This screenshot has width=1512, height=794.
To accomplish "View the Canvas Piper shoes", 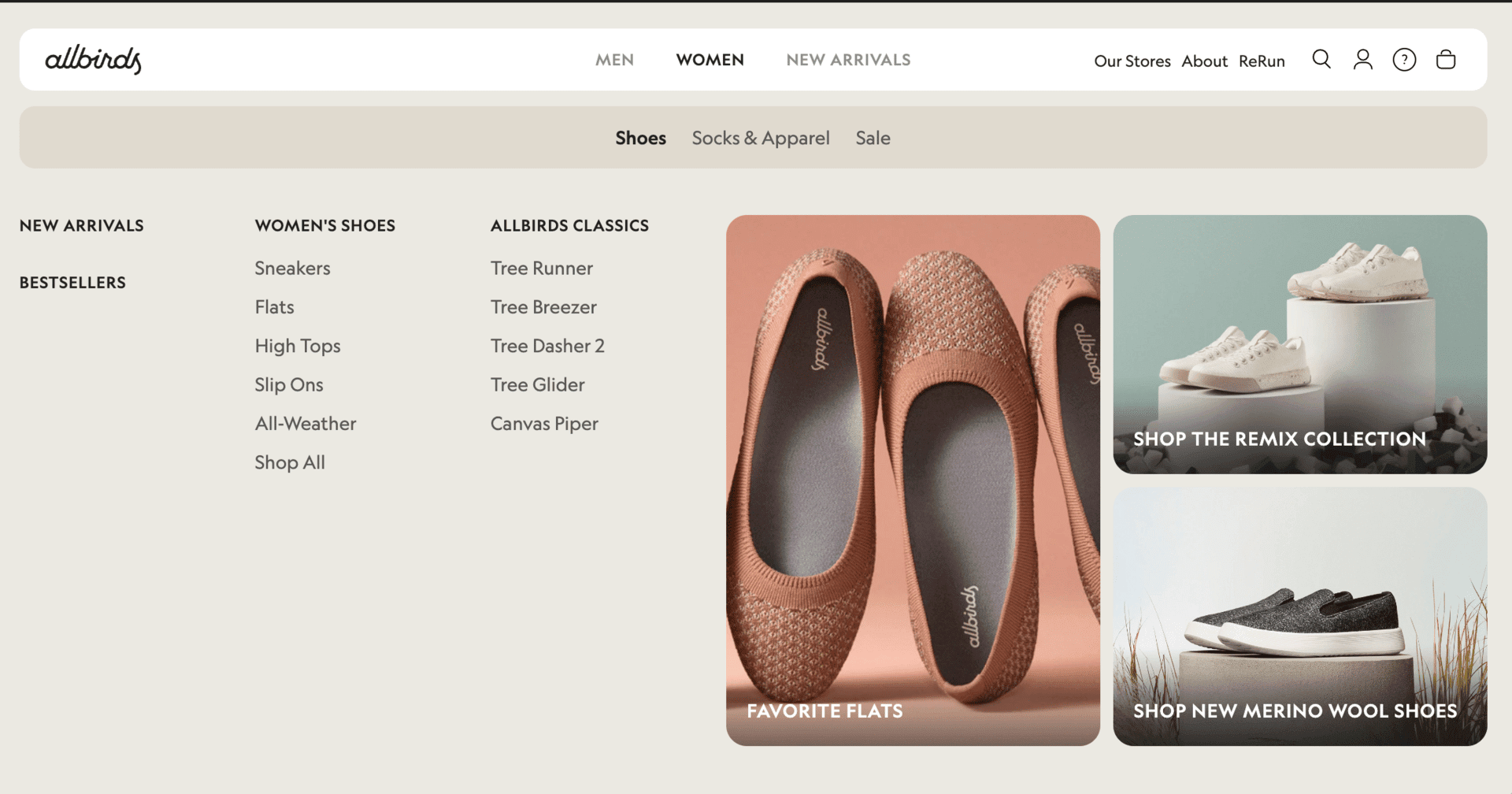I will [544, 423].
